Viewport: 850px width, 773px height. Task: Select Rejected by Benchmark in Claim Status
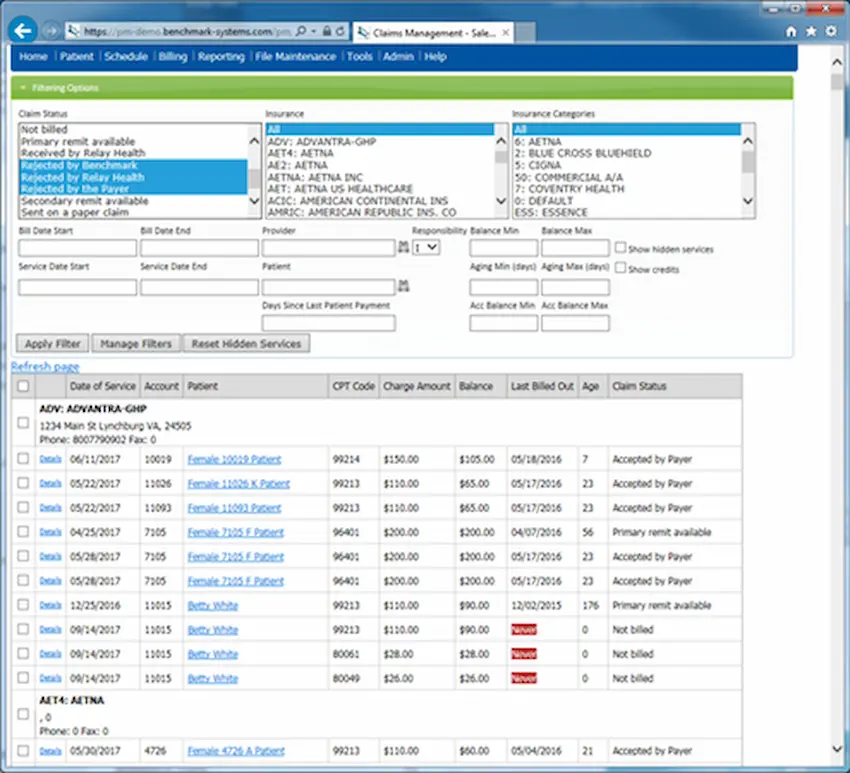pyautogui.click(x=80, y=165)
